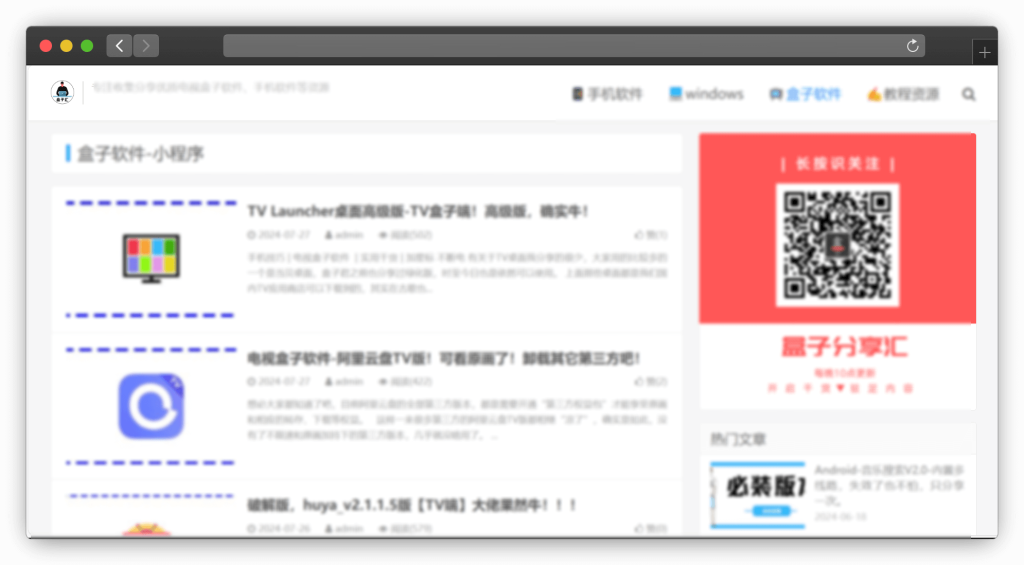1024x565 pixels.
Task: Click the 必装版 hot article thumbnail
Action: click(758, 494)
